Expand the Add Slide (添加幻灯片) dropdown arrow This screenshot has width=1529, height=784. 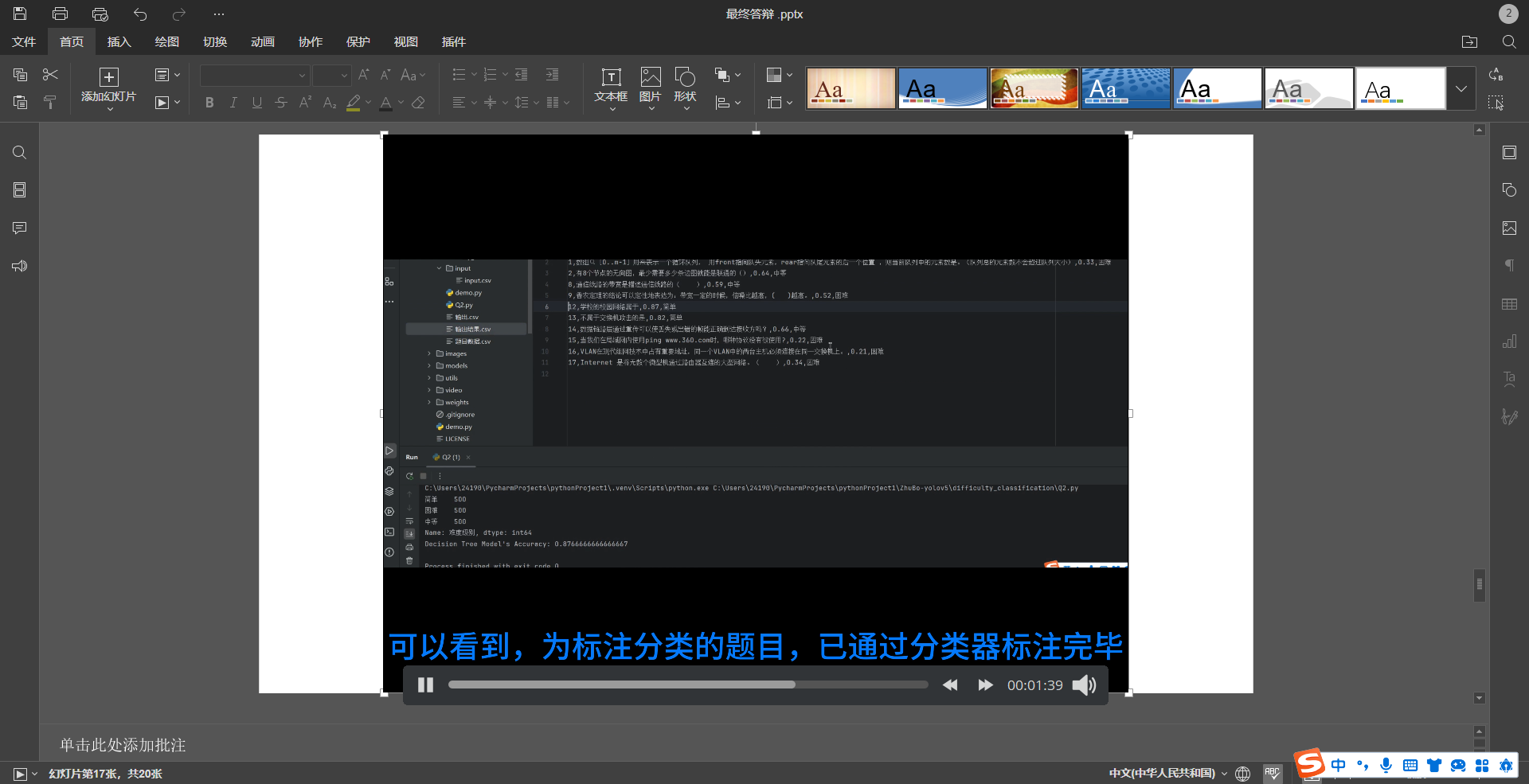point(109,108)
